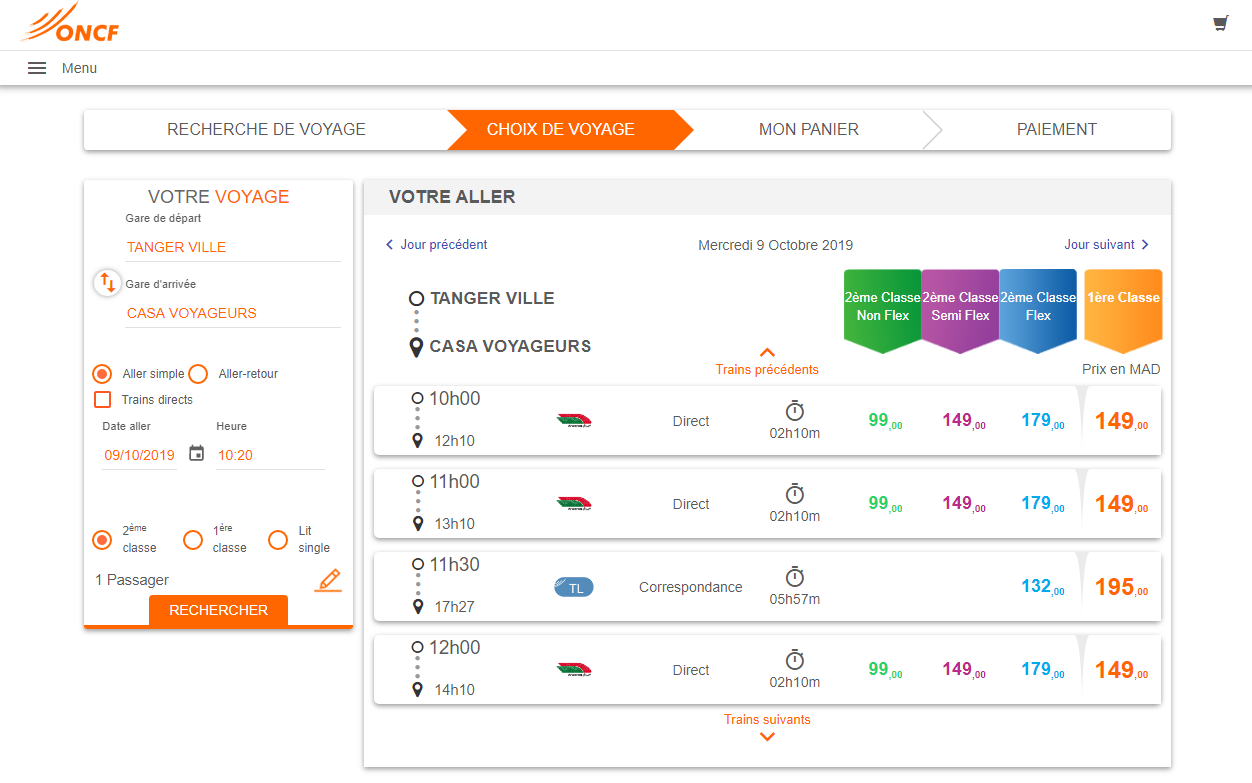
Task: Go to Jour suivant
Action: [x=1107, y=245]
